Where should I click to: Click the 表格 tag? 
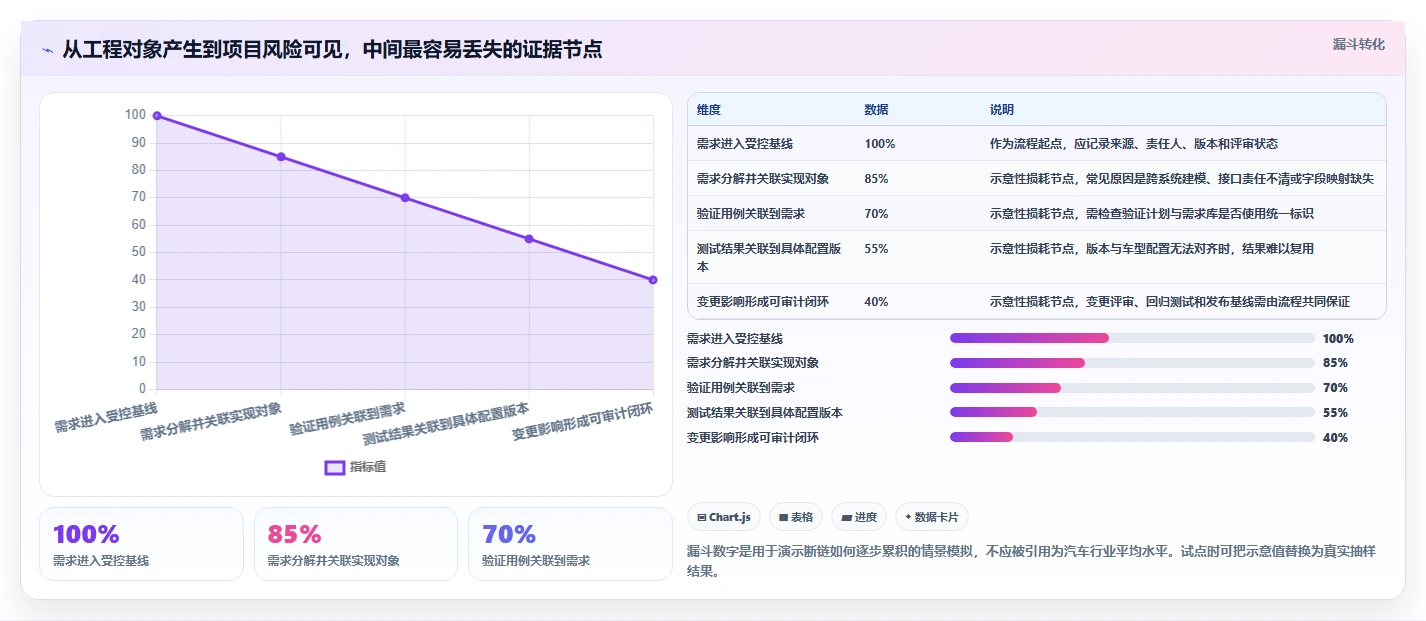click(796, 517)
